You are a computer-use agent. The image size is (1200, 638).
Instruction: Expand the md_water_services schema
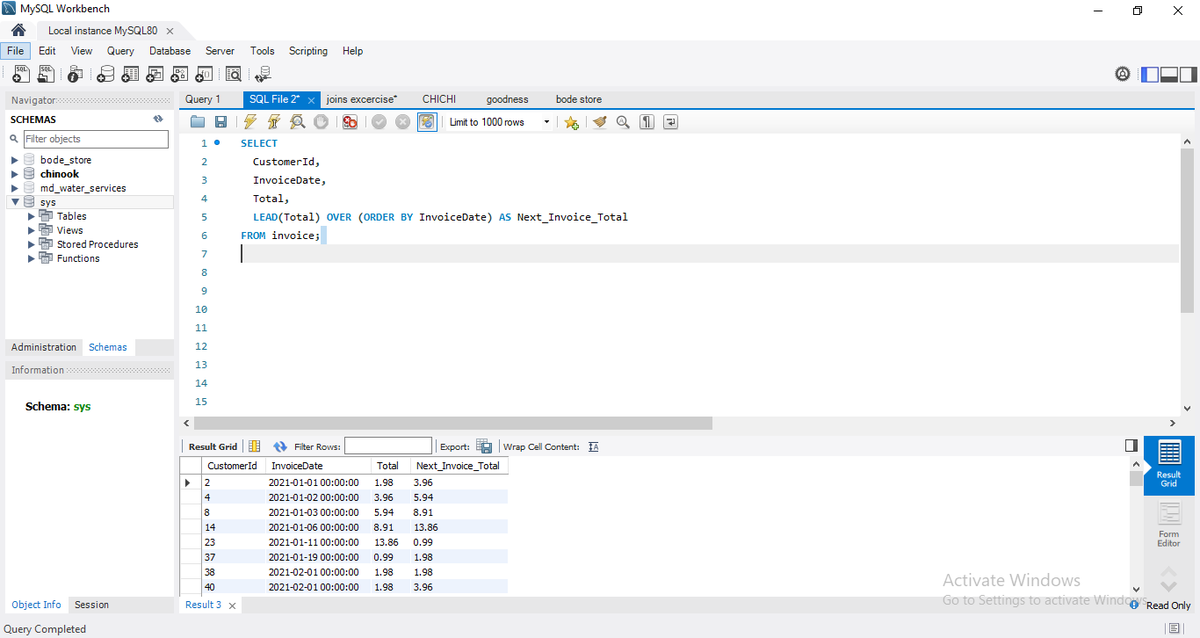pyautogui.click(x=14, y=188)
